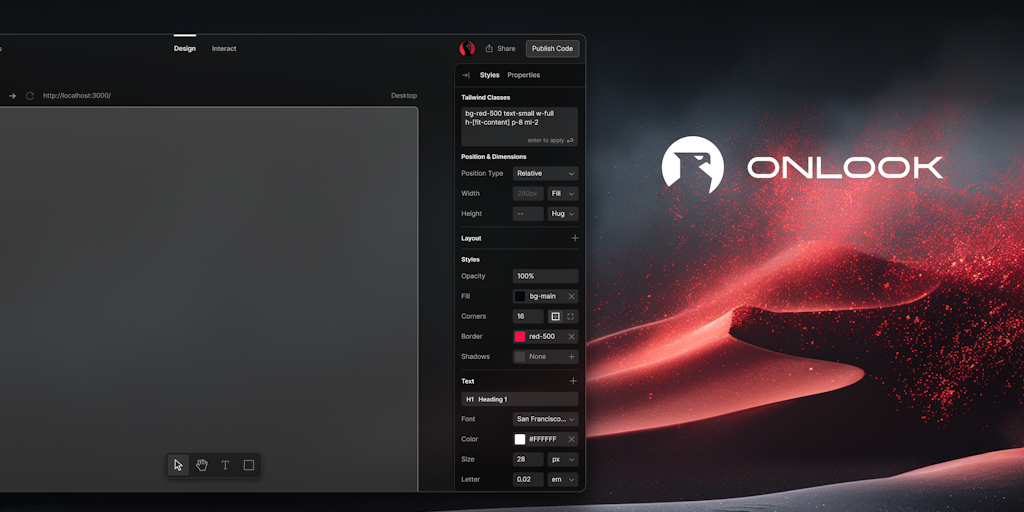Switch to the Interact tab
1024x512 pixels.
pyautogui.click(x=224, y=48)
